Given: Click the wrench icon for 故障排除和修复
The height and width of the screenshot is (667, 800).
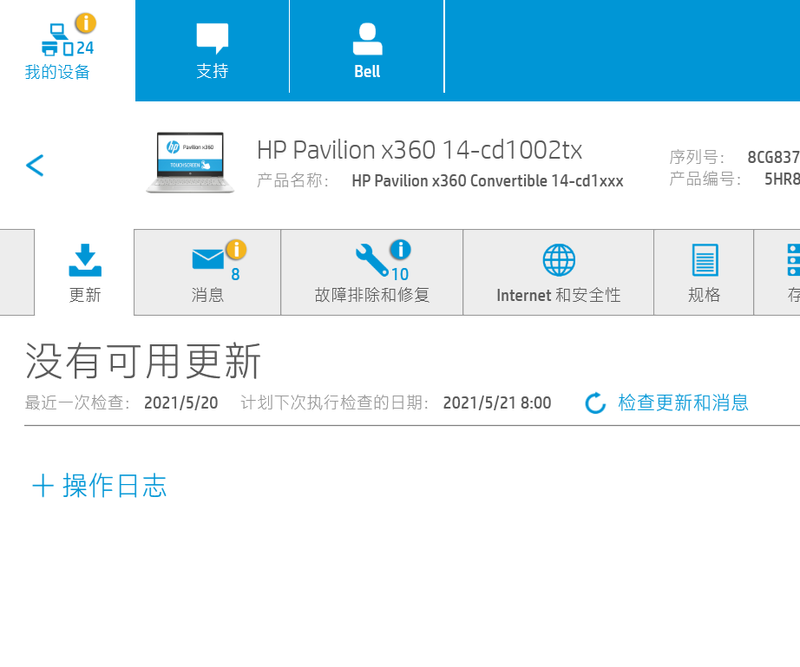Looking at the screenshot, I should click(x=371, y=259).
